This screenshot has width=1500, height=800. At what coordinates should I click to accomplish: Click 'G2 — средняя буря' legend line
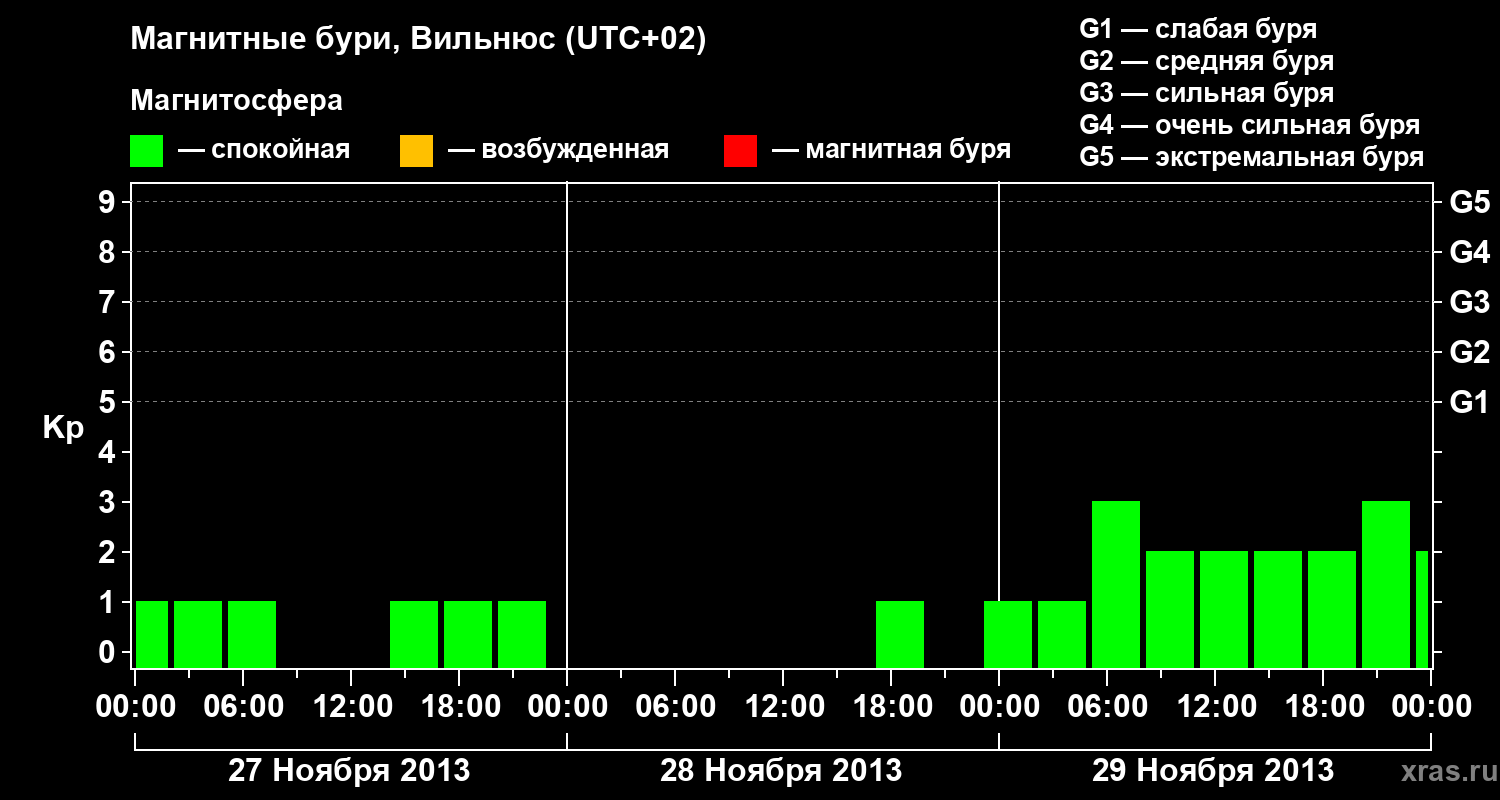1206,61
